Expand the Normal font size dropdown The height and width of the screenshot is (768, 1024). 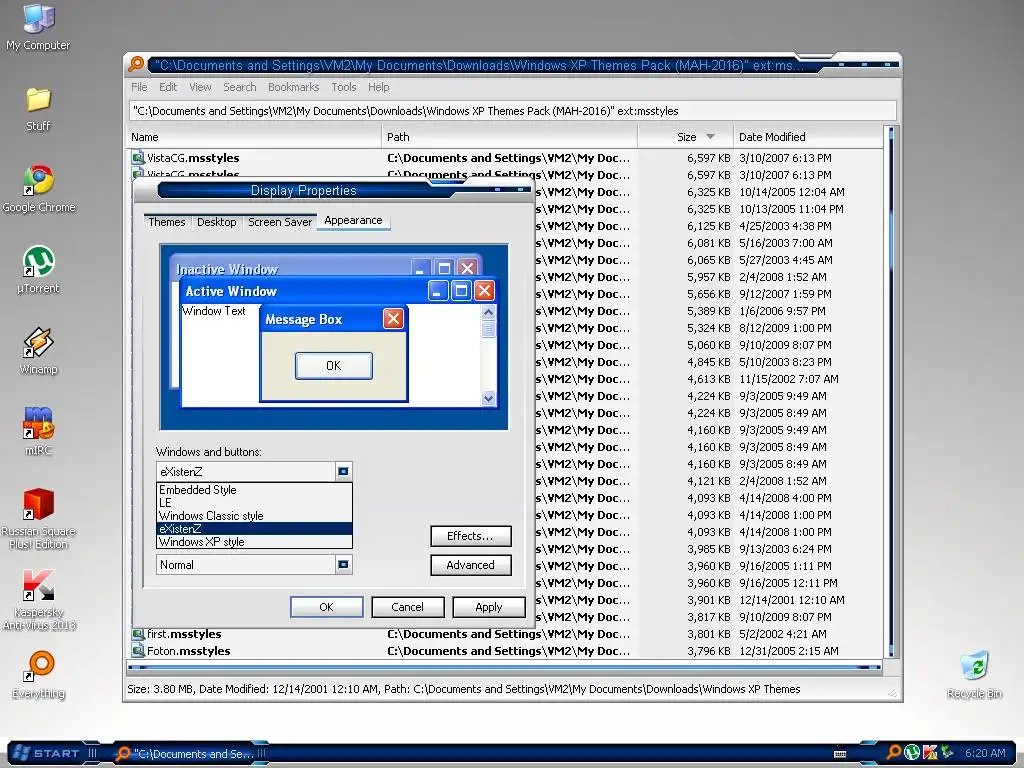[344, 564]
